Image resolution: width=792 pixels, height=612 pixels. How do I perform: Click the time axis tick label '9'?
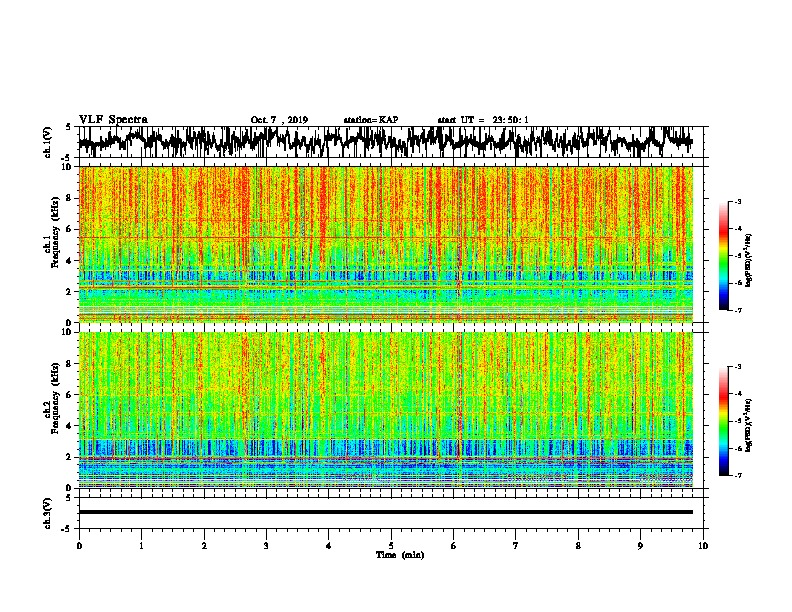[x=640, y=546]
